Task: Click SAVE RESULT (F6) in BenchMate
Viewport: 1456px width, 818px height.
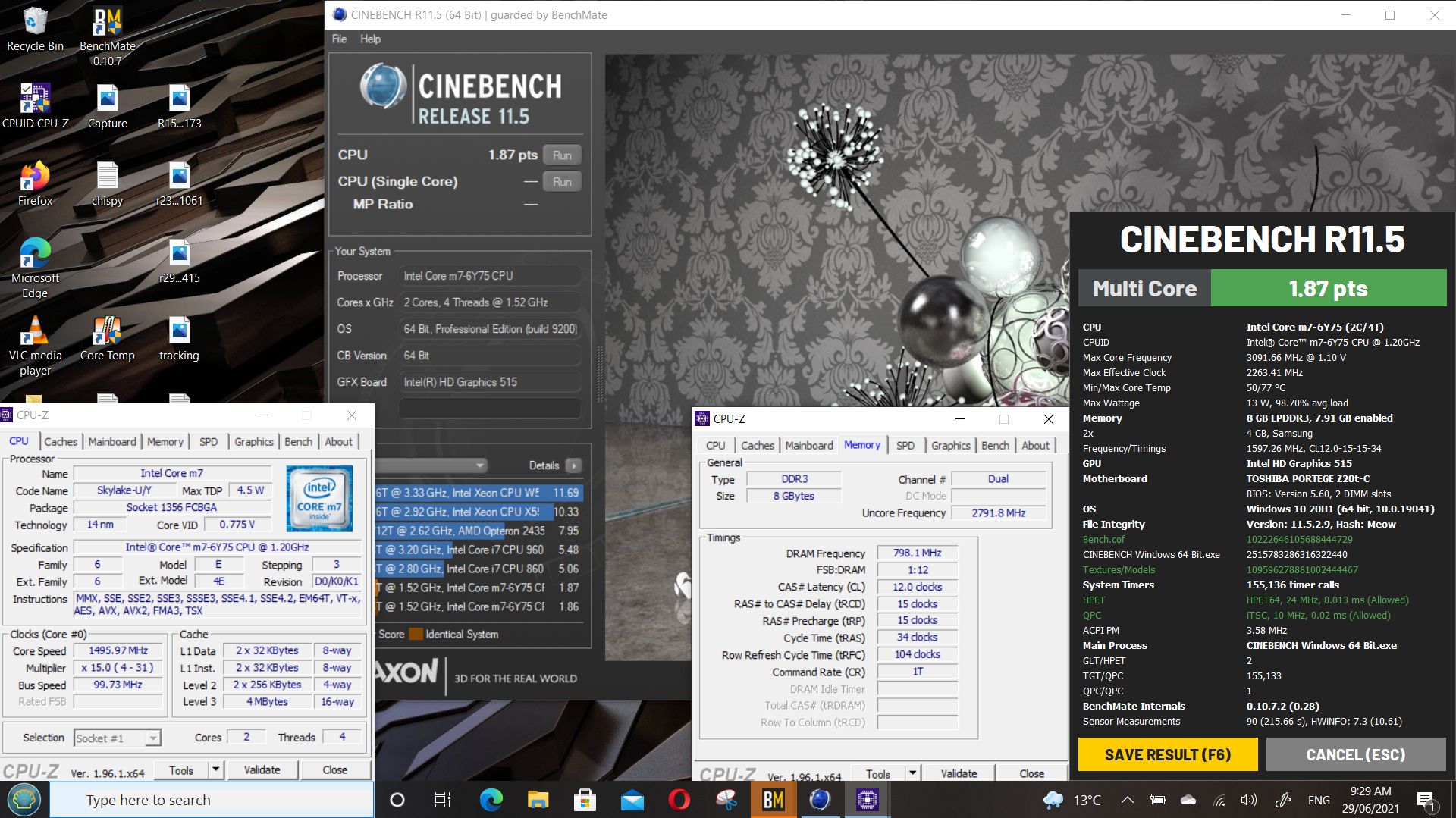Action: click(x=1168, y=754)
